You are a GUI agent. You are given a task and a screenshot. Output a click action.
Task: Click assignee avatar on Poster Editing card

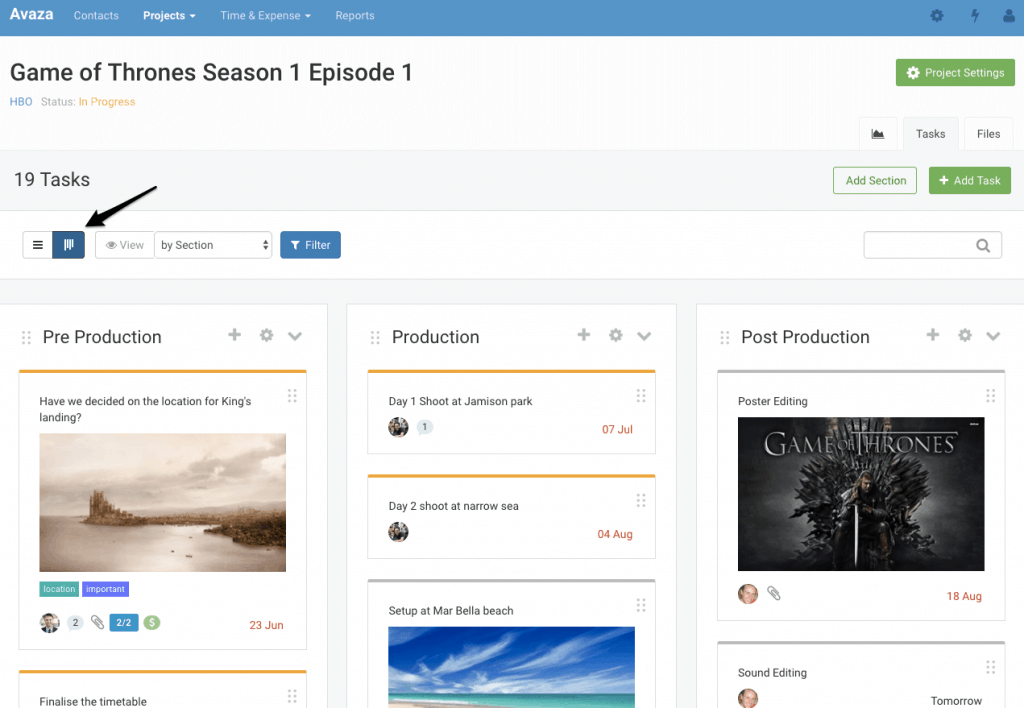point(748,594)
